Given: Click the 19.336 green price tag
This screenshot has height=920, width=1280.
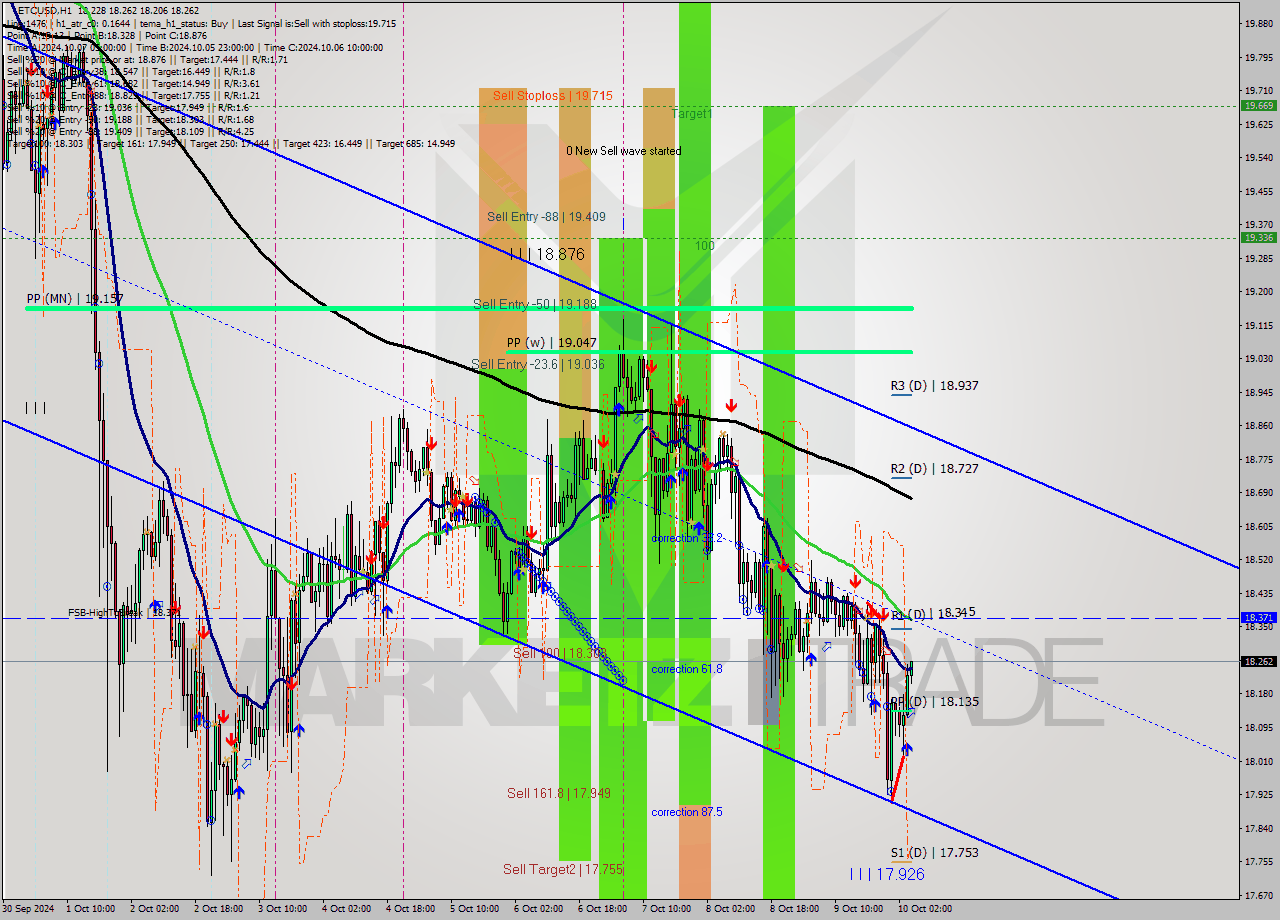Looking at the screenshot, I should (x=1258, y=237).
